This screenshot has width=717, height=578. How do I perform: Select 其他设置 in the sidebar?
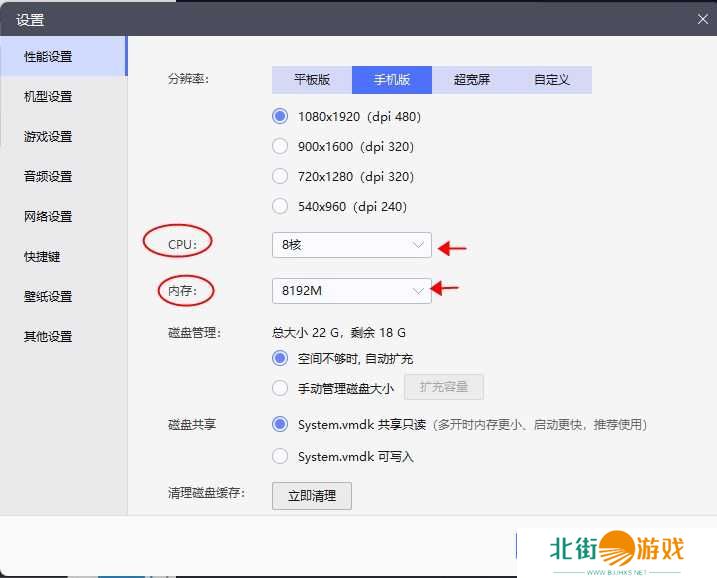tap(48, 337)
